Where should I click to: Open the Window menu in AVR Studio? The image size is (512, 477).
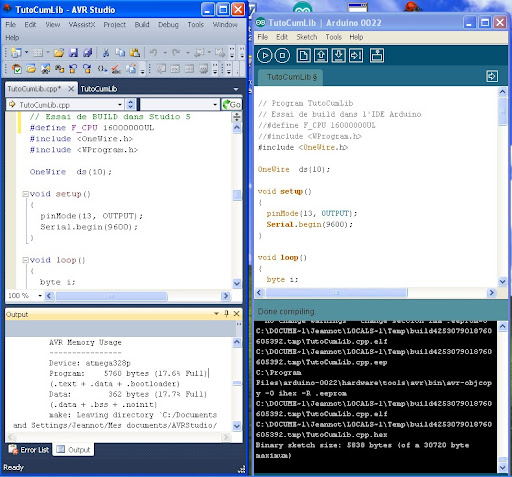225,25
